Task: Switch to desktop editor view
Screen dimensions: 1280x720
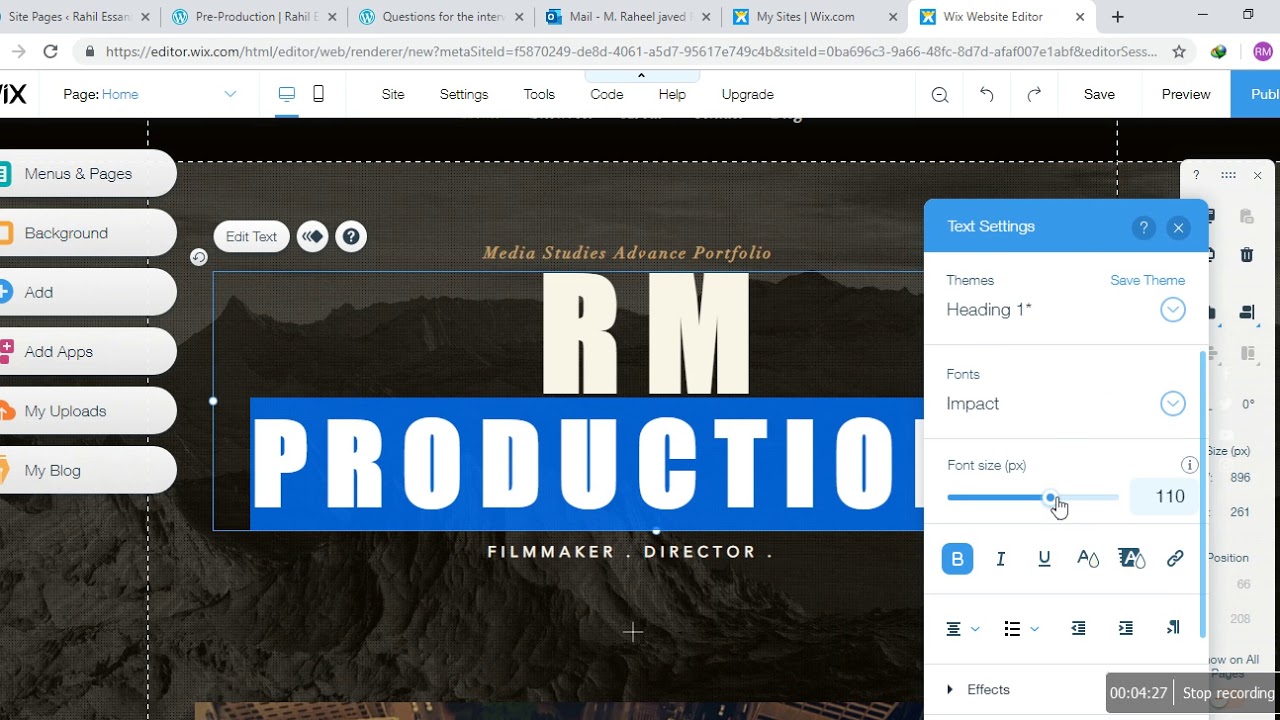Action: point(287,94)
